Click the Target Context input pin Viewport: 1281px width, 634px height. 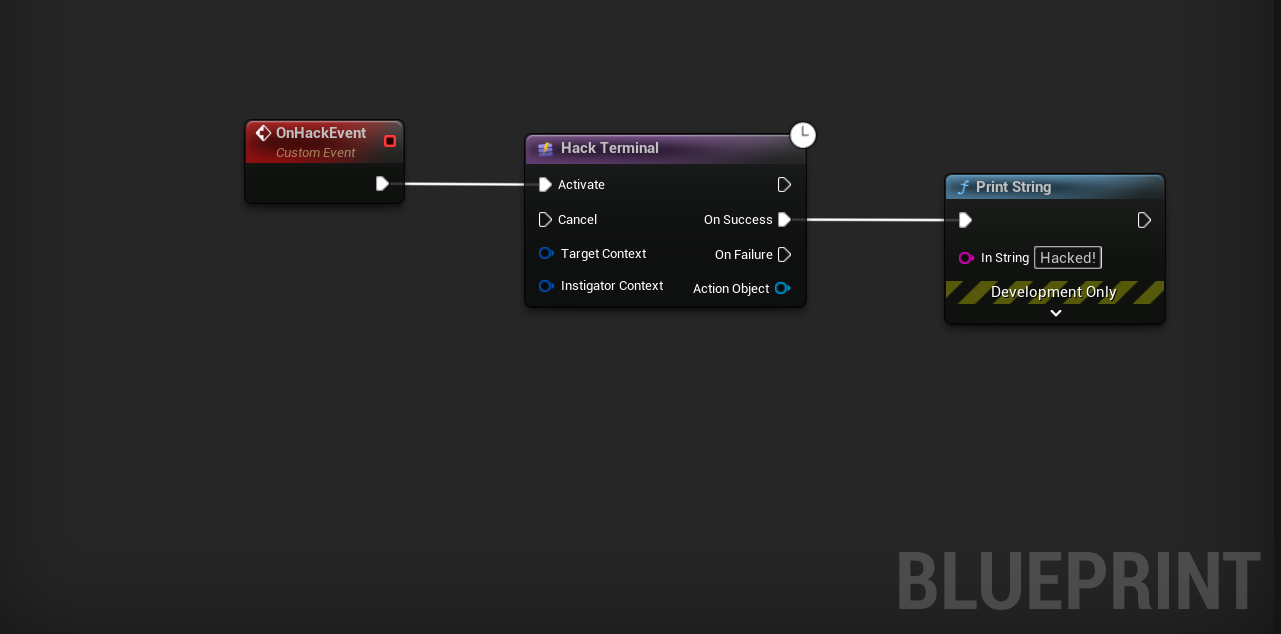coord(546,254)
